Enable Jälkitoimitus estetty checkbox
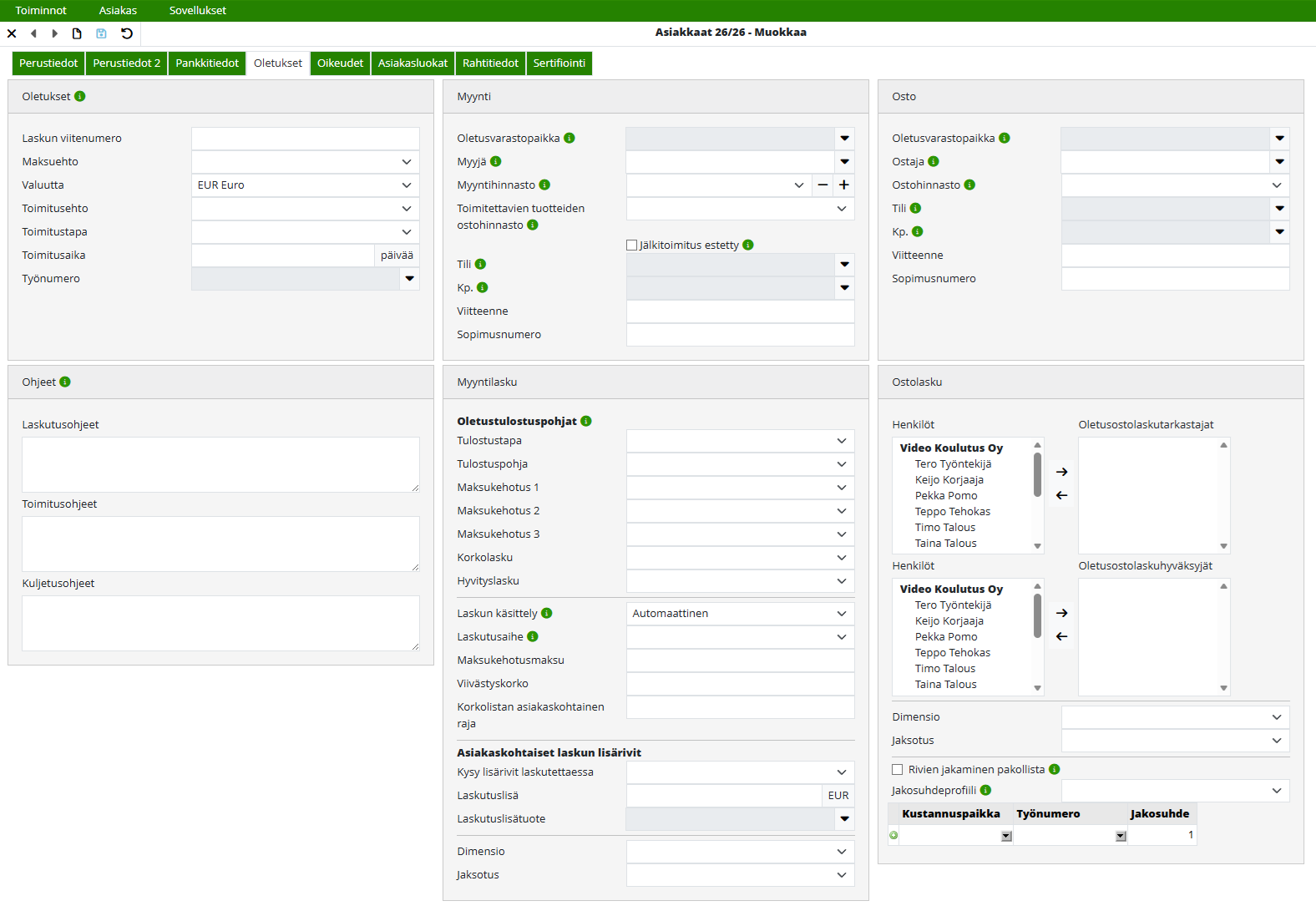The width and height of the screenshot is (1316, 906). tap(632, 245)
